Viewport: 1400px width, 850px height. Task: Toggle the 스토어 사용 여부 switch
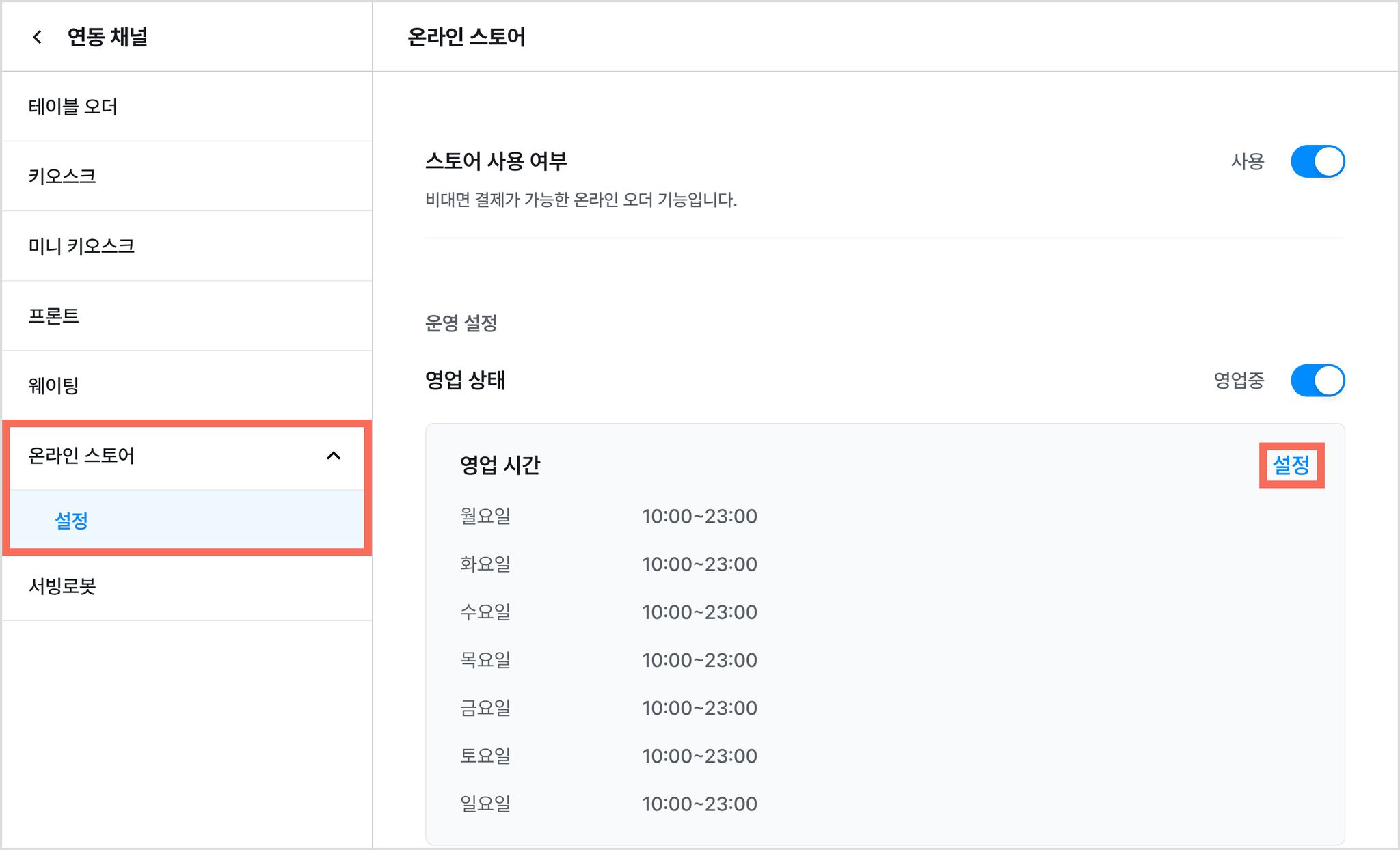tap(1317, 161)
